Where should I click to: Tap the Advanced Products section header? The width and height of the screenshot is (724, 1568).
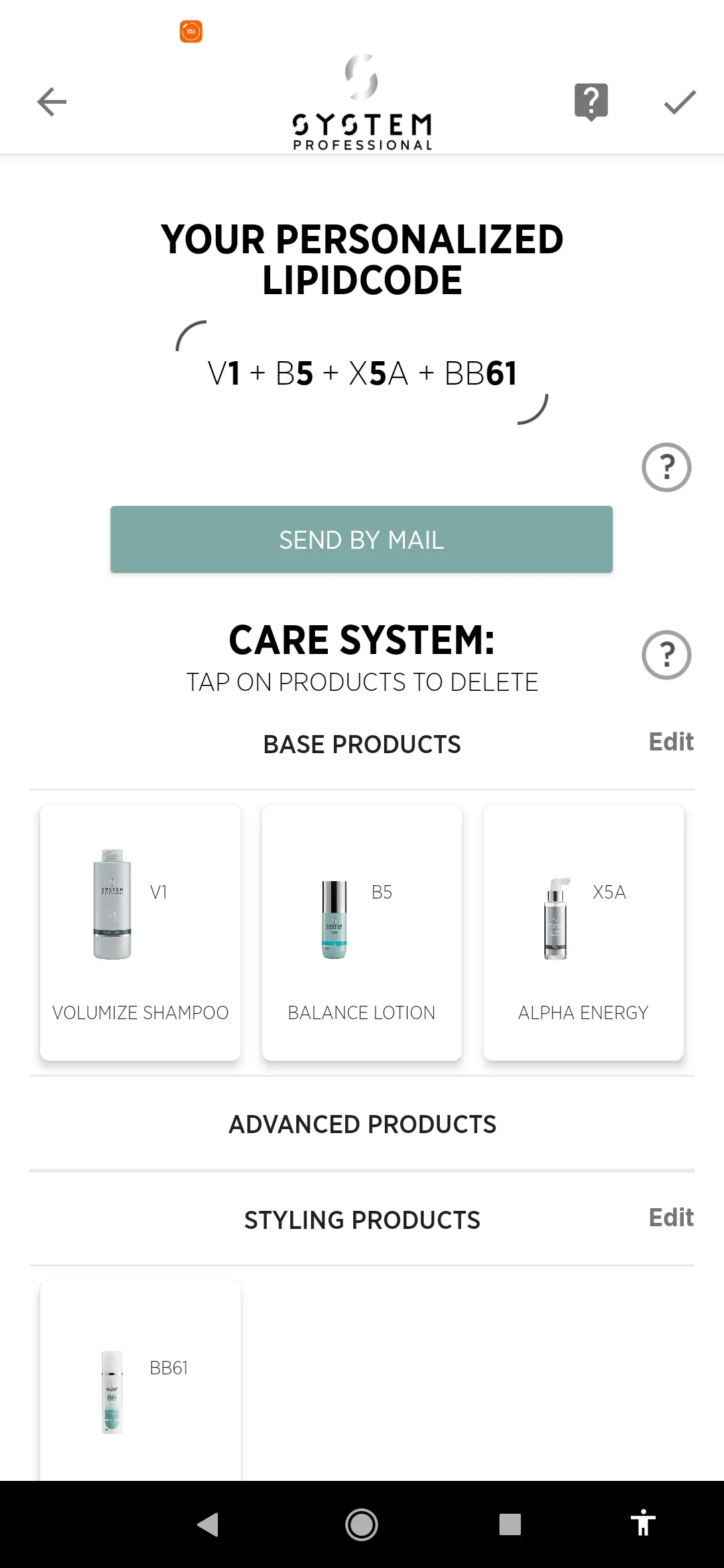point(362,1124)
